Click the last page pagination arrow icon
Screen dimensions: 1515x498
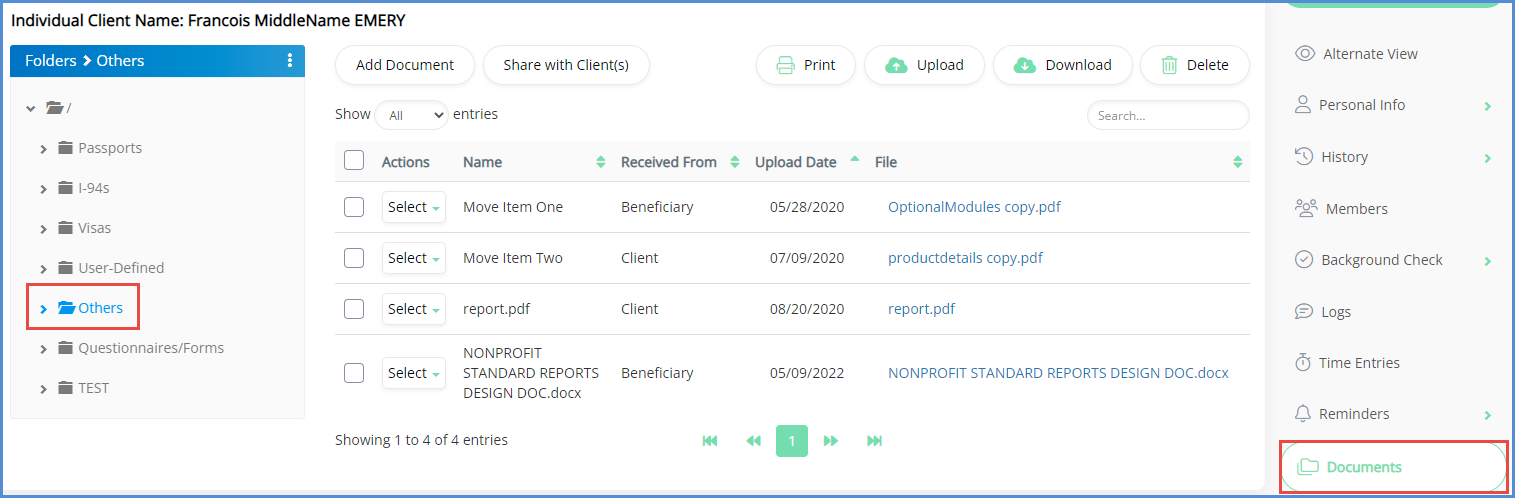(x=874, y=441)
